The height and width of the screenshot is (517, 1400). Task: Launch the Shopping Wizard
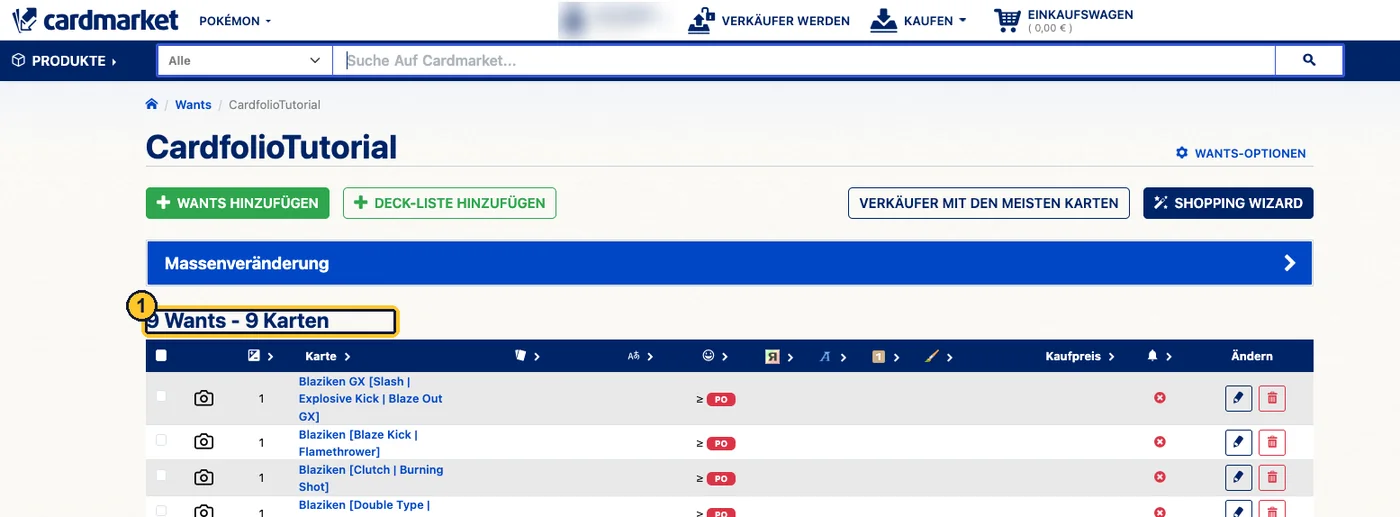1228,203
